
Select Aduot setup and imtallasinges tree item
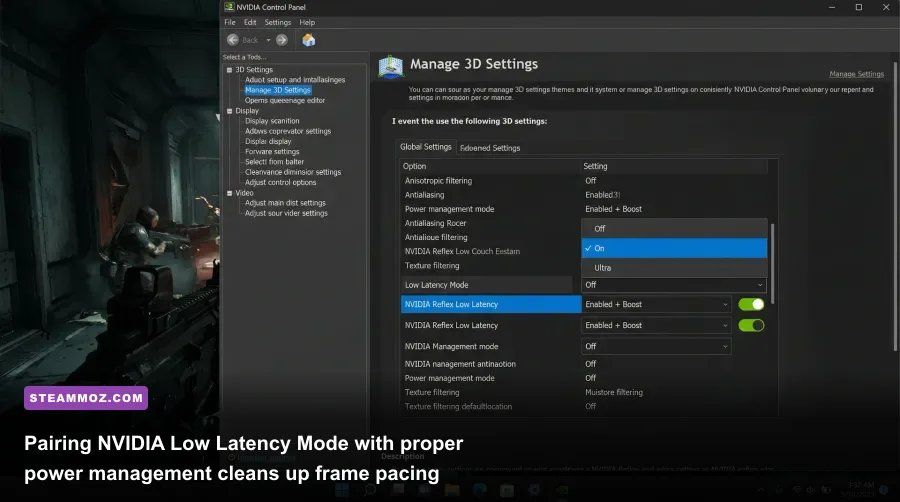click(295, 80)
